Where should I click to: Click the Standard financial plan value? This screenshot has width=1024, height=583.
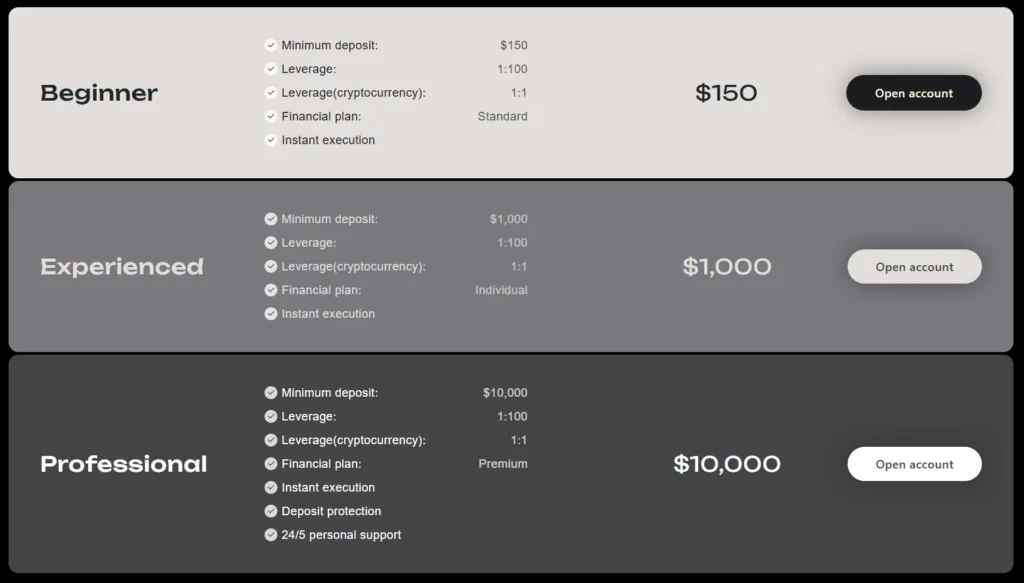point(502,116)
